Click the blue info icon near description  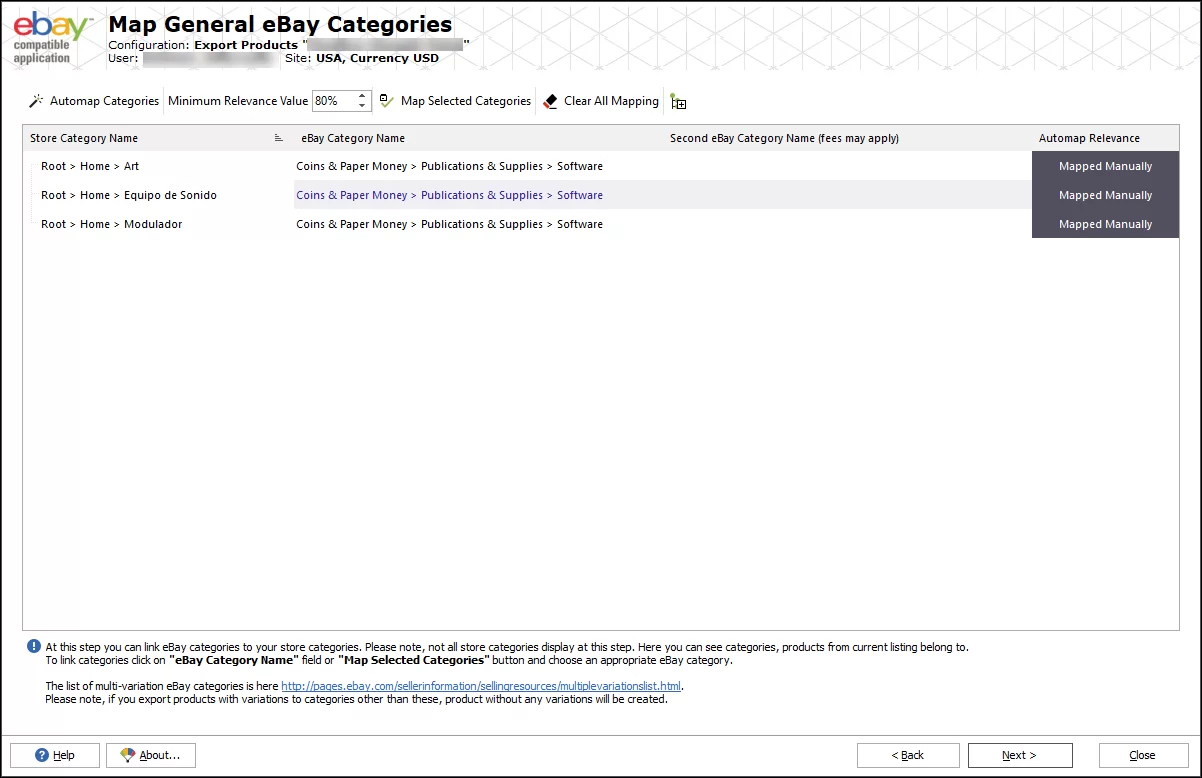point(34,647)
